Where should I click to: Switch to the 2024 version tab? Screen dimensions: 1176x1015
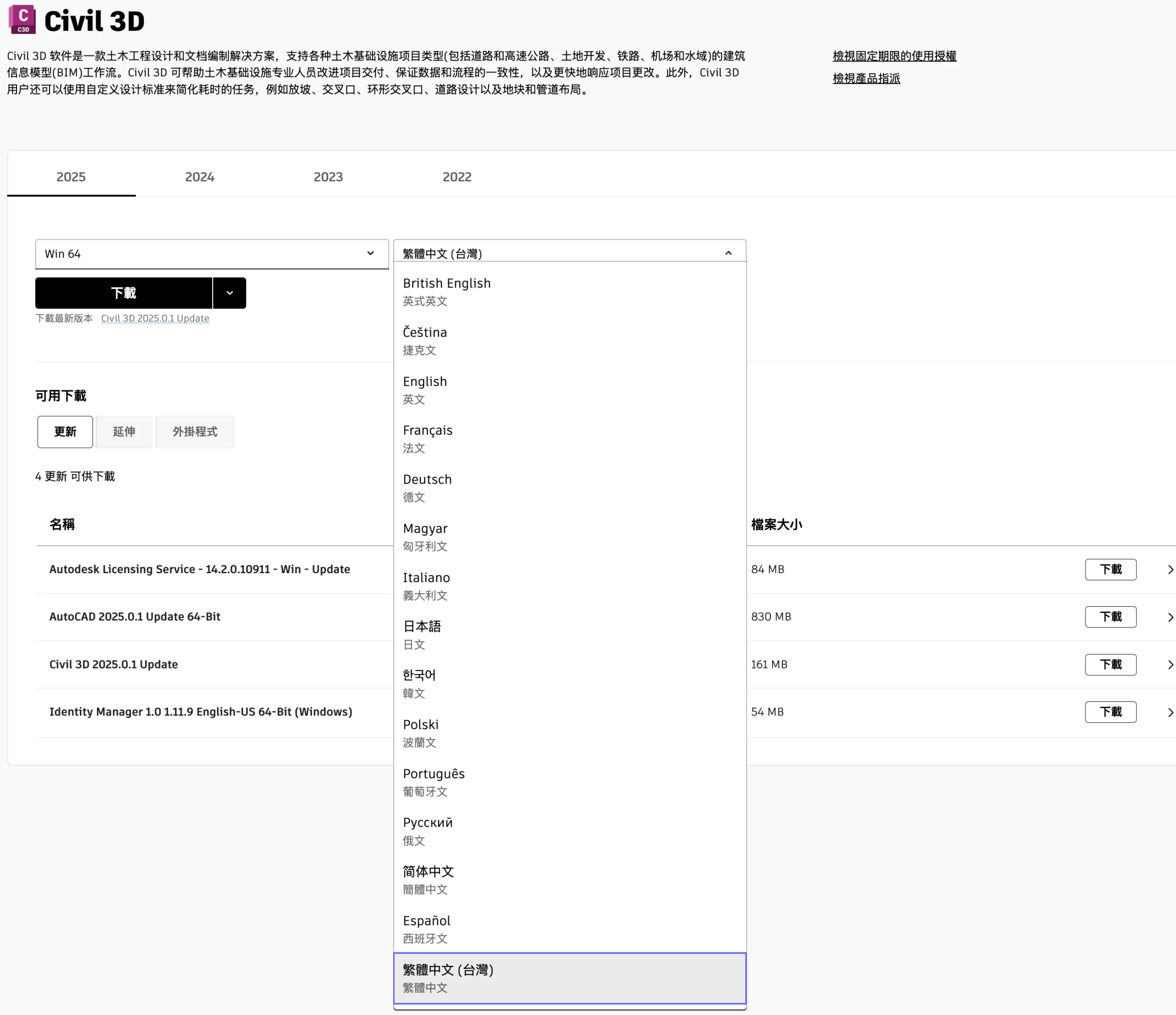pos(199,176)
